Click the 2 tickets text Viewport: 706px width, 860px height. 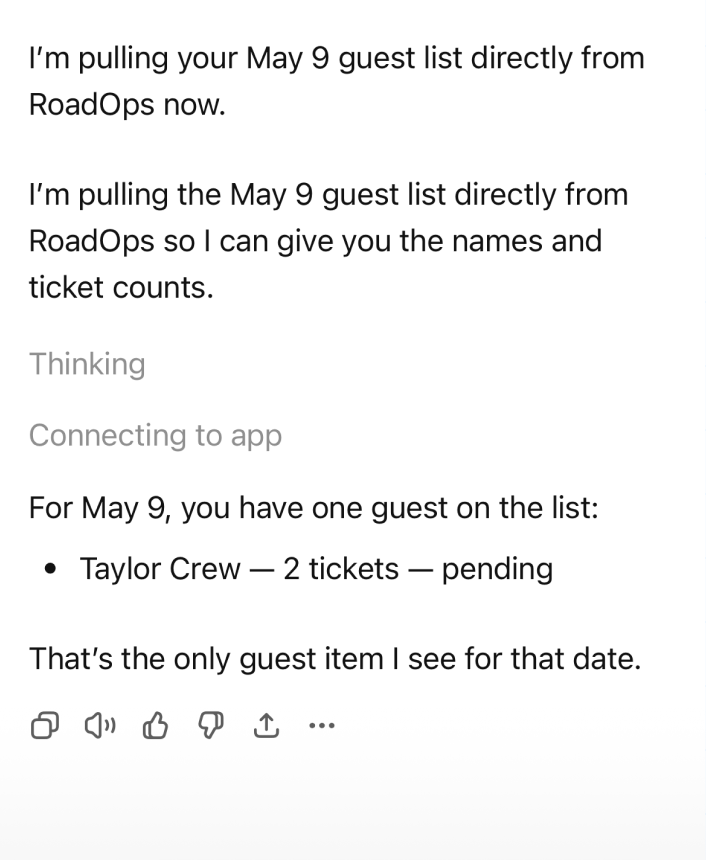341,569
